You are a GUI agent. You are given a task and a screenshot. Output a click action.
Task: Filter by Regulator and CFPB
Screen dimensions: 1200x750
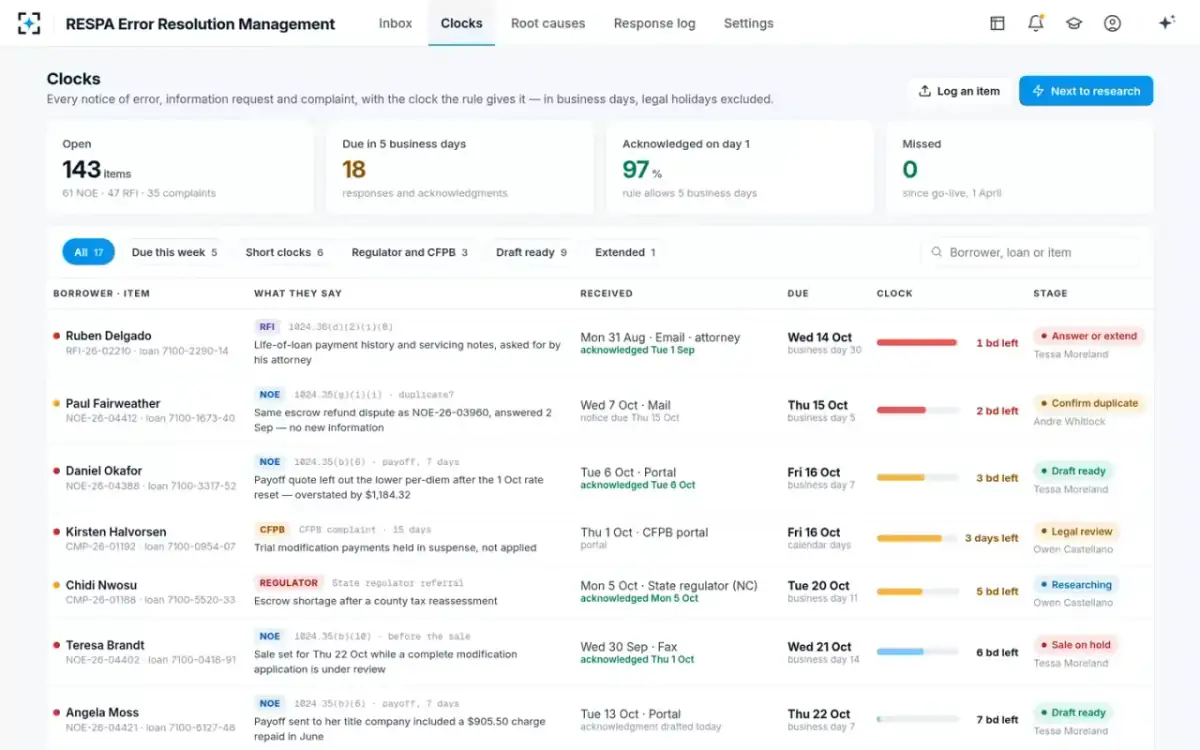click(x=409, y=252)
